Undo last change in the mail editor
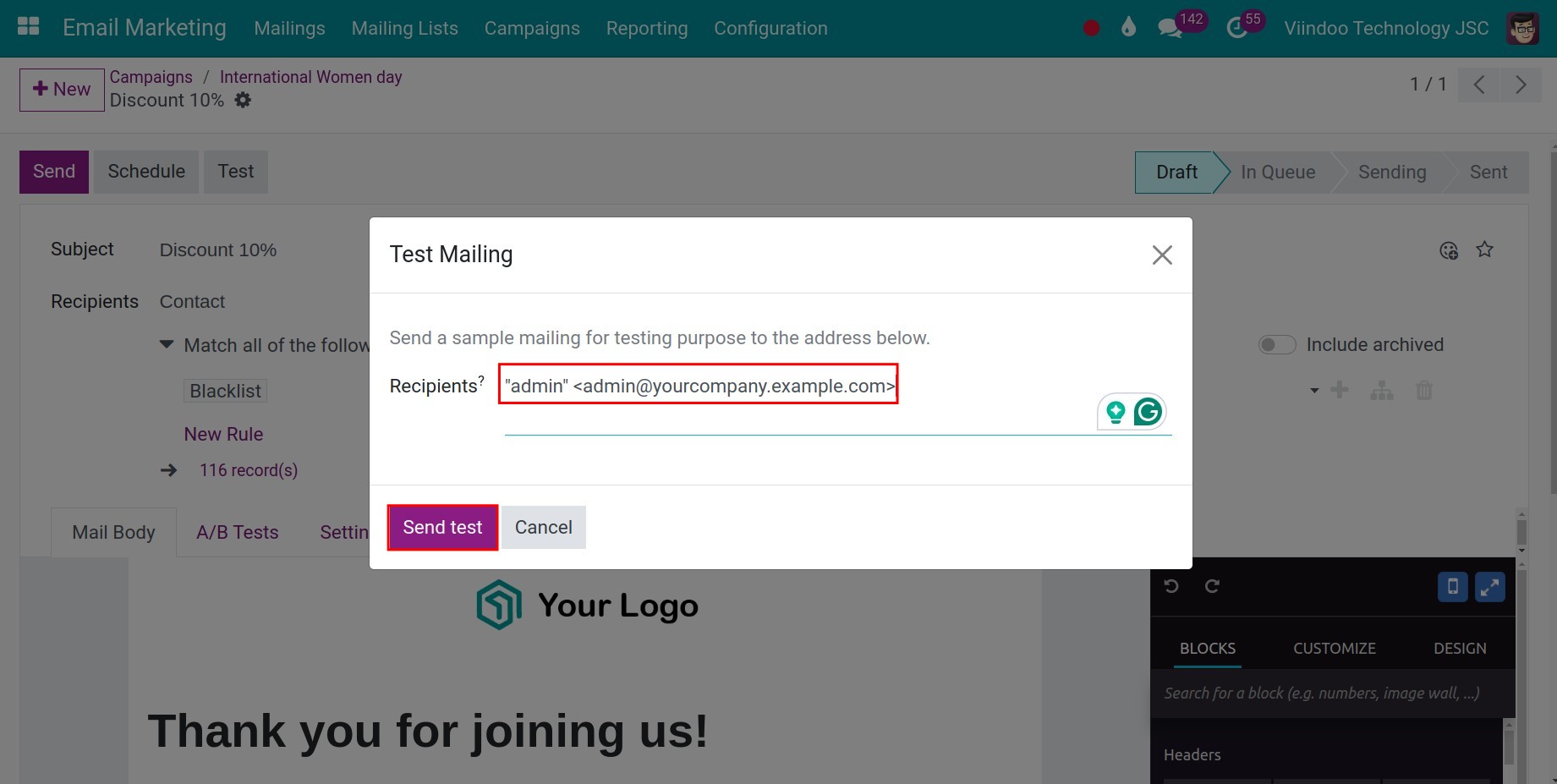 click(x=1171, y=586)
